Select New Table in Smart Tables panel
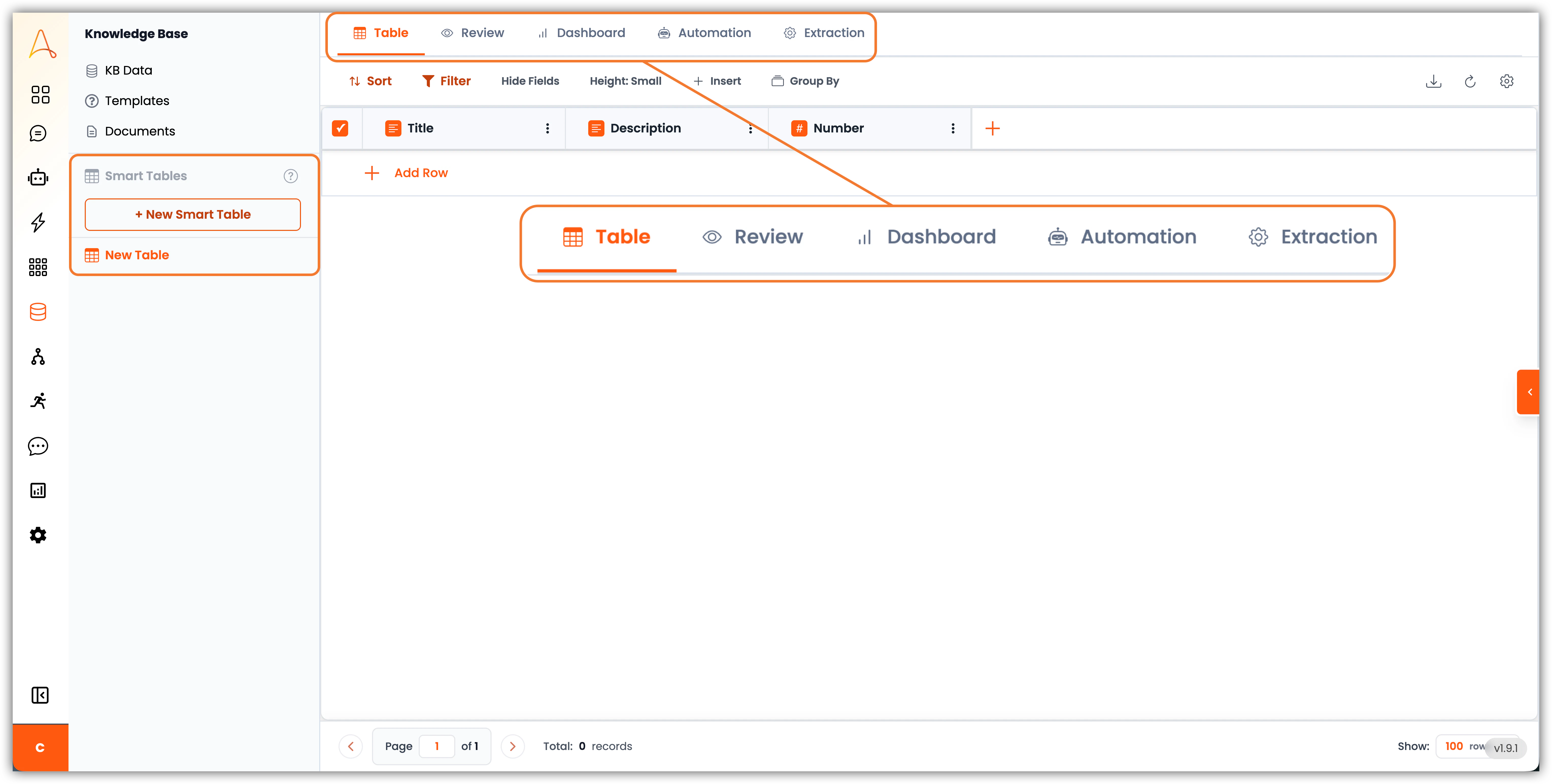Screen dimensions: 1552x784 pyautogui.click(x=137, y=255)
